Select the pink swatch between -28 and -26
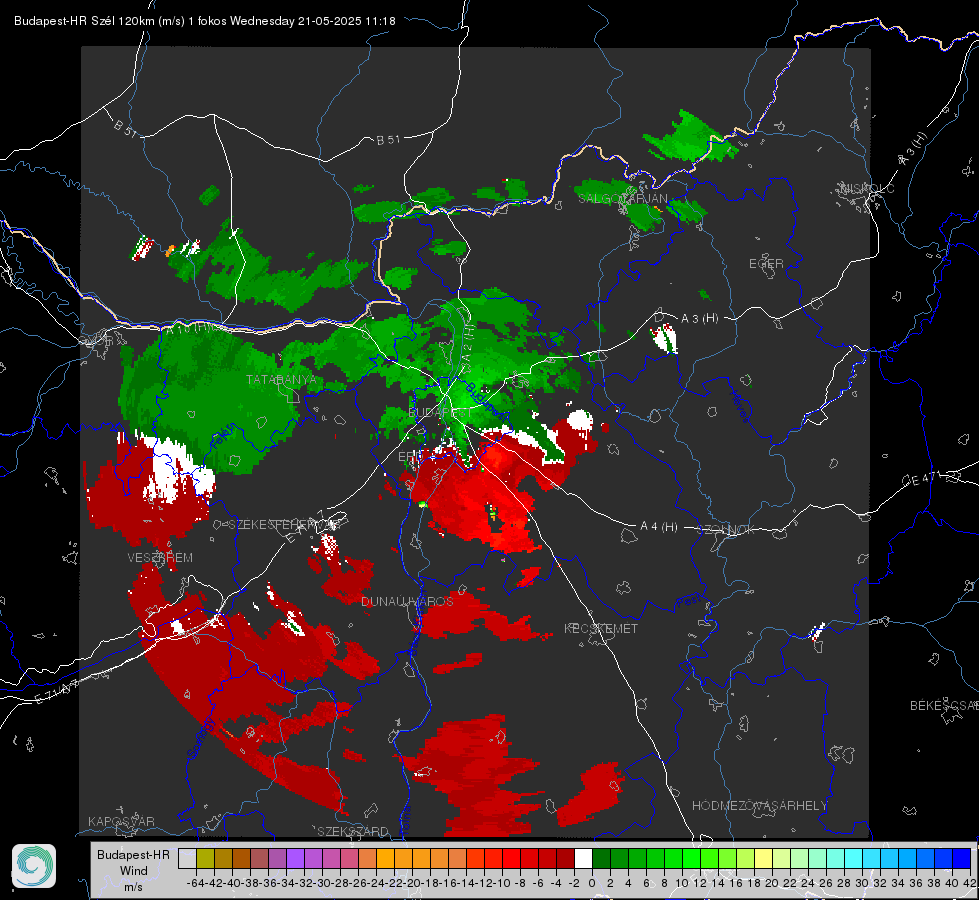 point(349,858)
